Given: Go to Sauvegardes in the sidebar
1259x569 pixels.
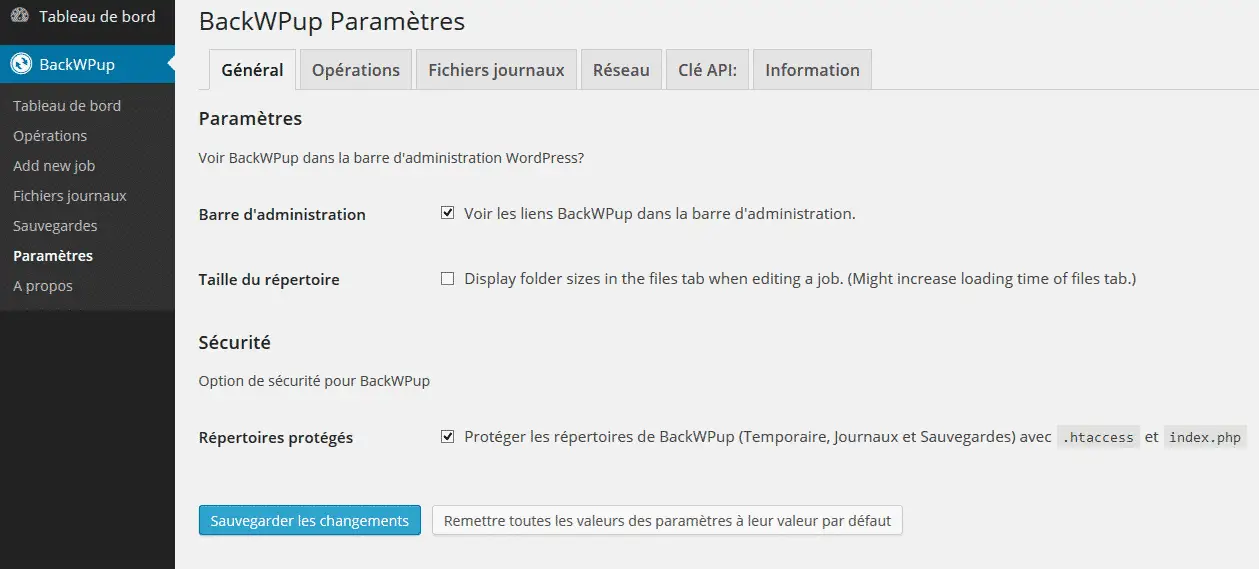Looking at the screenshot, I should click(55, 226).
